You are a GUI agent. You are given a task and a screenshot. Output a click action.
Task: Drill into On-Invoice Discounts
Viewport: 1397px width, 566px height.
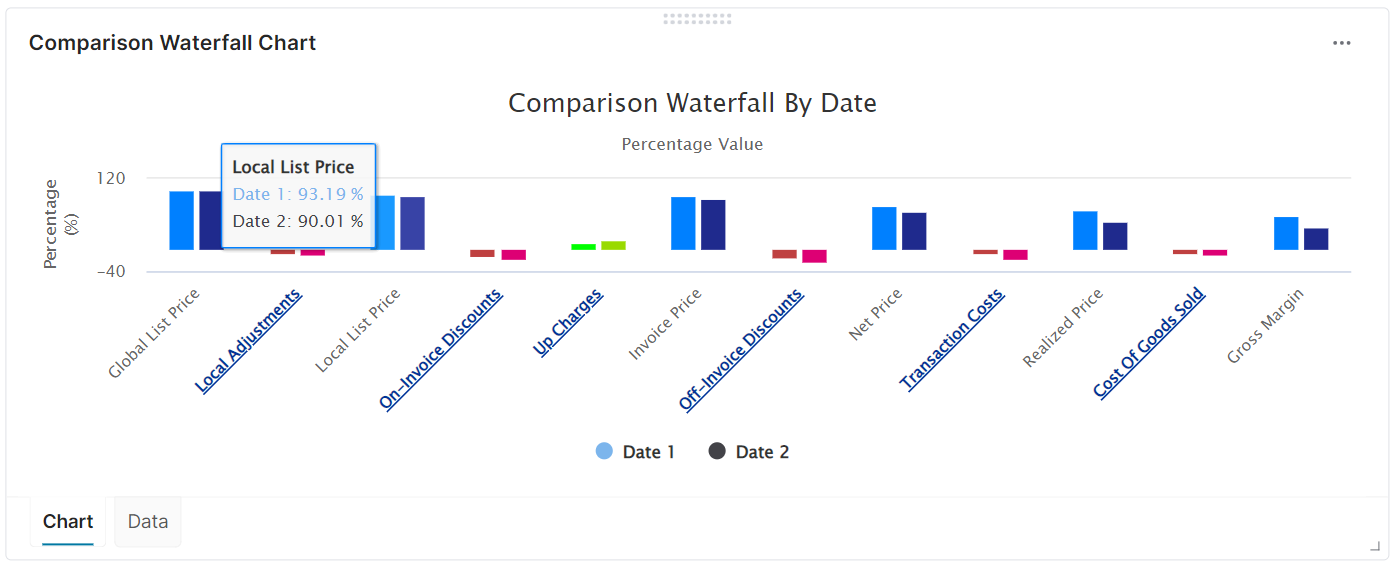point(441,349)
